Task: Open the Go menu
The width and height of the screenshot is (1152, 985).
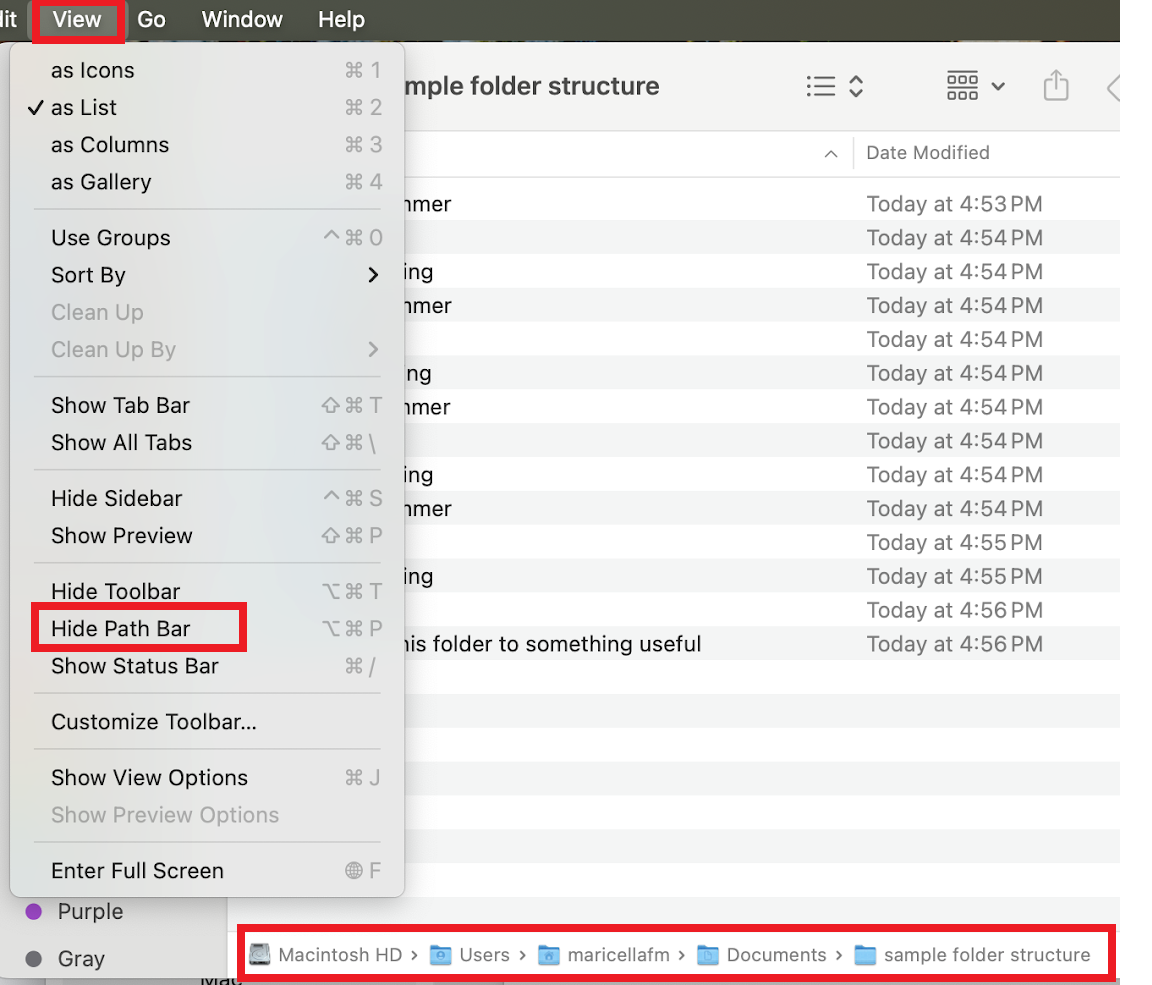Action: tap(151, 19)
